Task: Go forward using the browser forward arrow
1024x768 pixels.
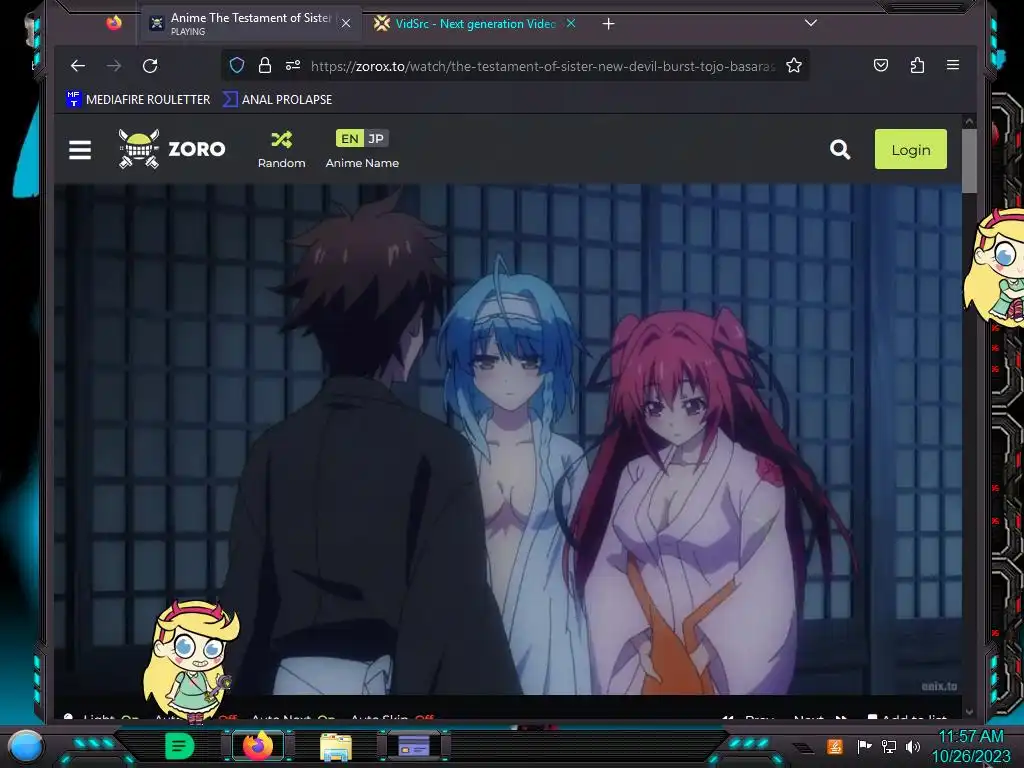Action: 114,65
